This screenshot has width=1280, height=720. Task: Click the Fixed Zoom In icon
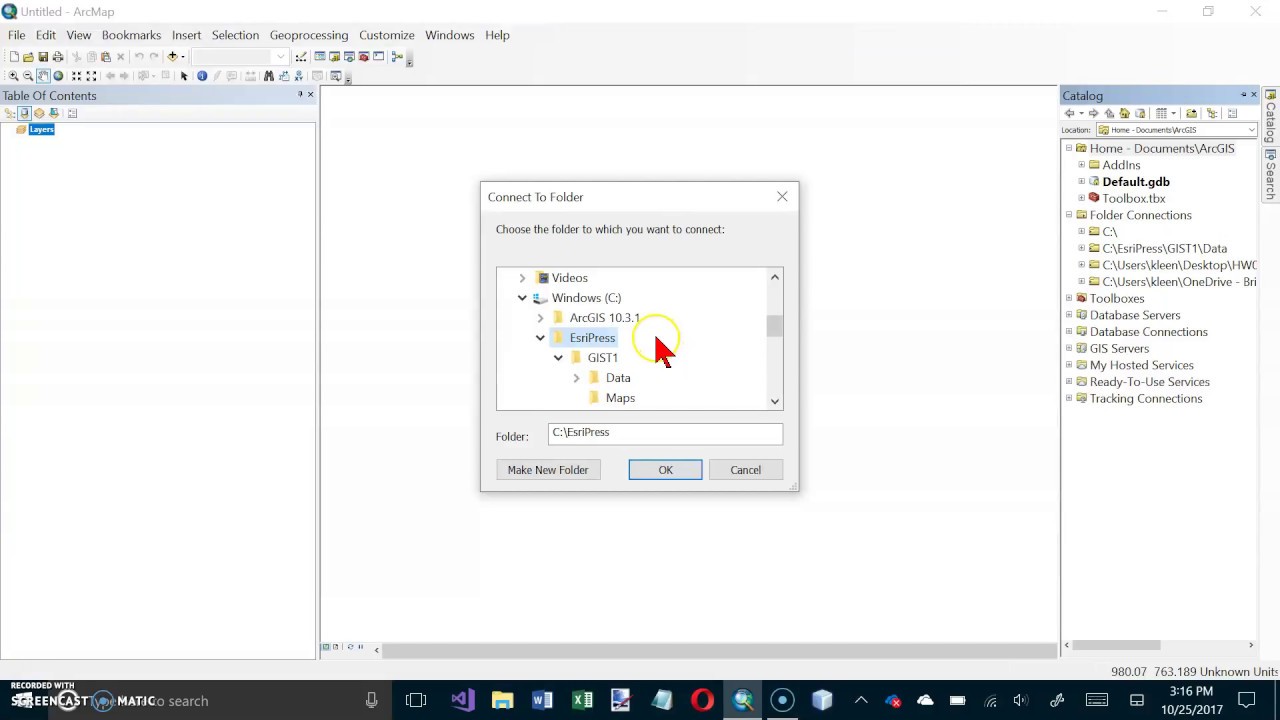pos(76,76)
